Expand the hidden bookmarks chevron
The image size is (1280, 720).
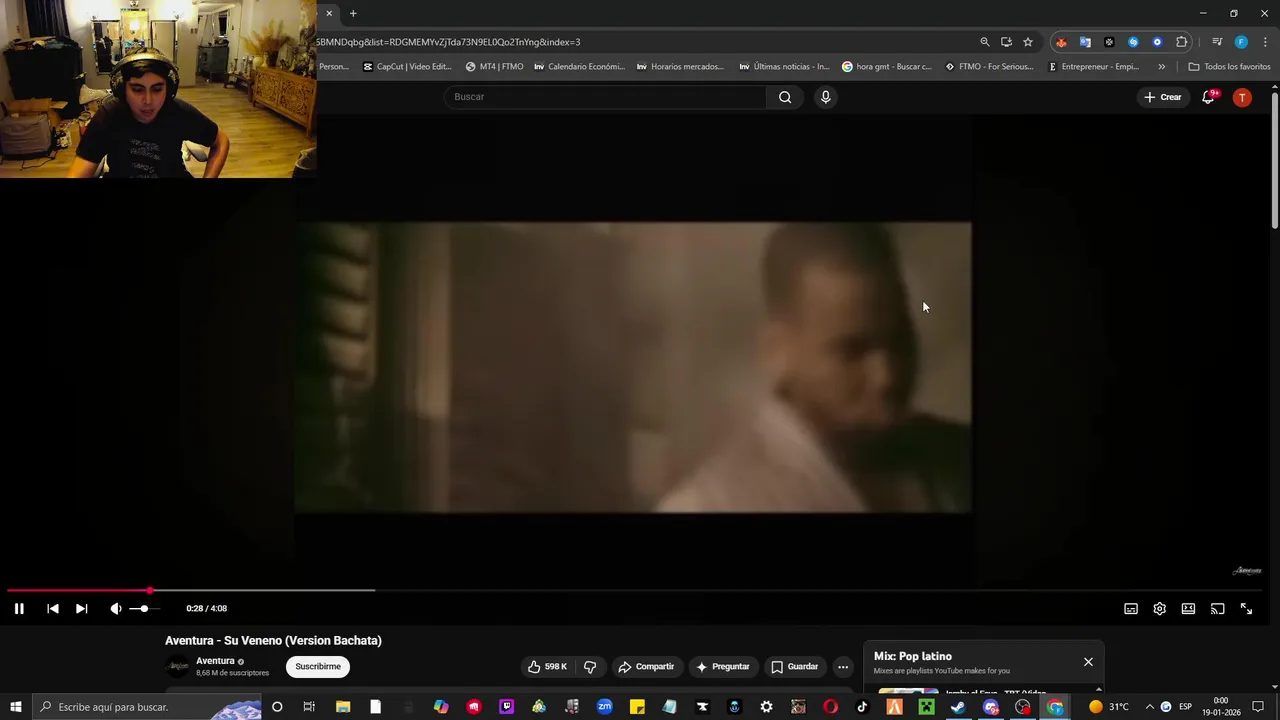coord(1161,67)
